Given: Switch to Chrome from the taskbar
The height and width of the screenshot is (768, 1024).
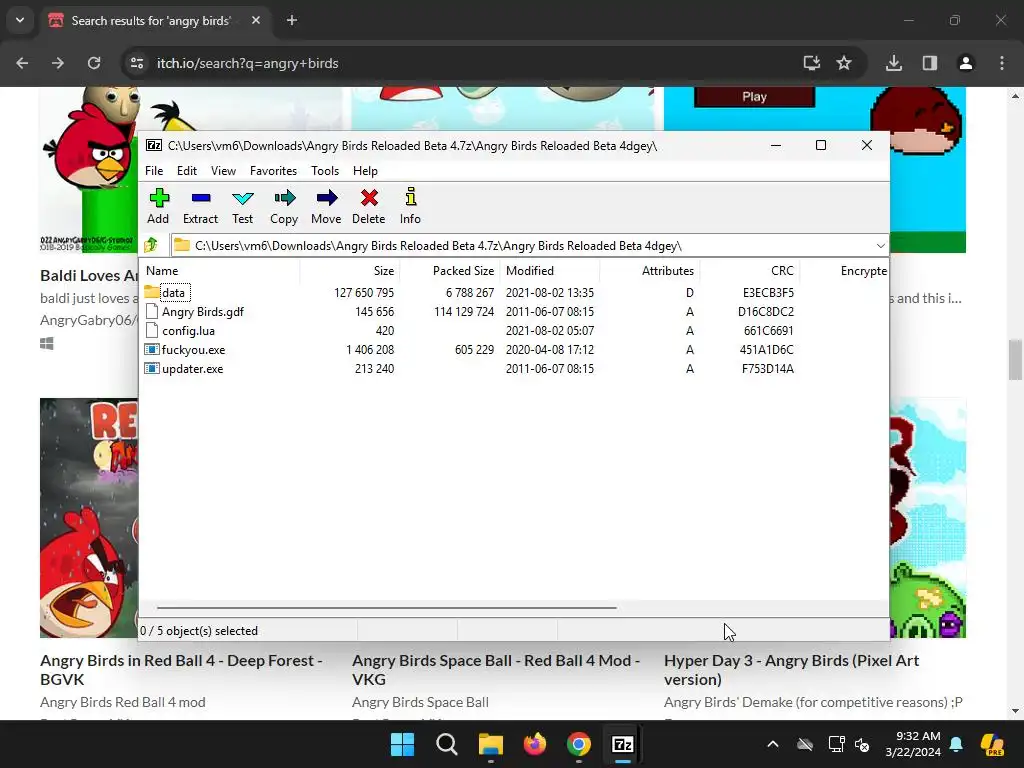Looking at the screenshot, I should click(x=579, y=744).
